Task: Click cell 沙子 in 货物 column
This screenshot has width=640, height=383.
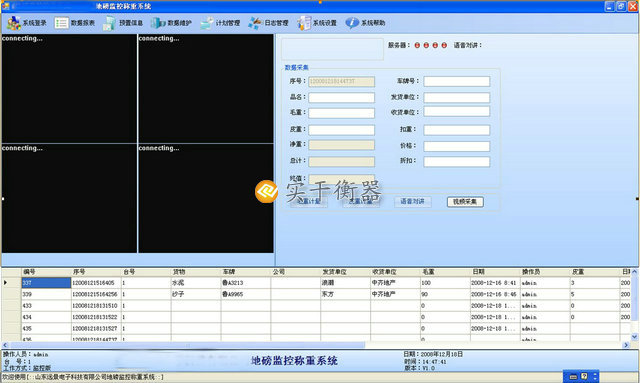Action: coord(196,294)
